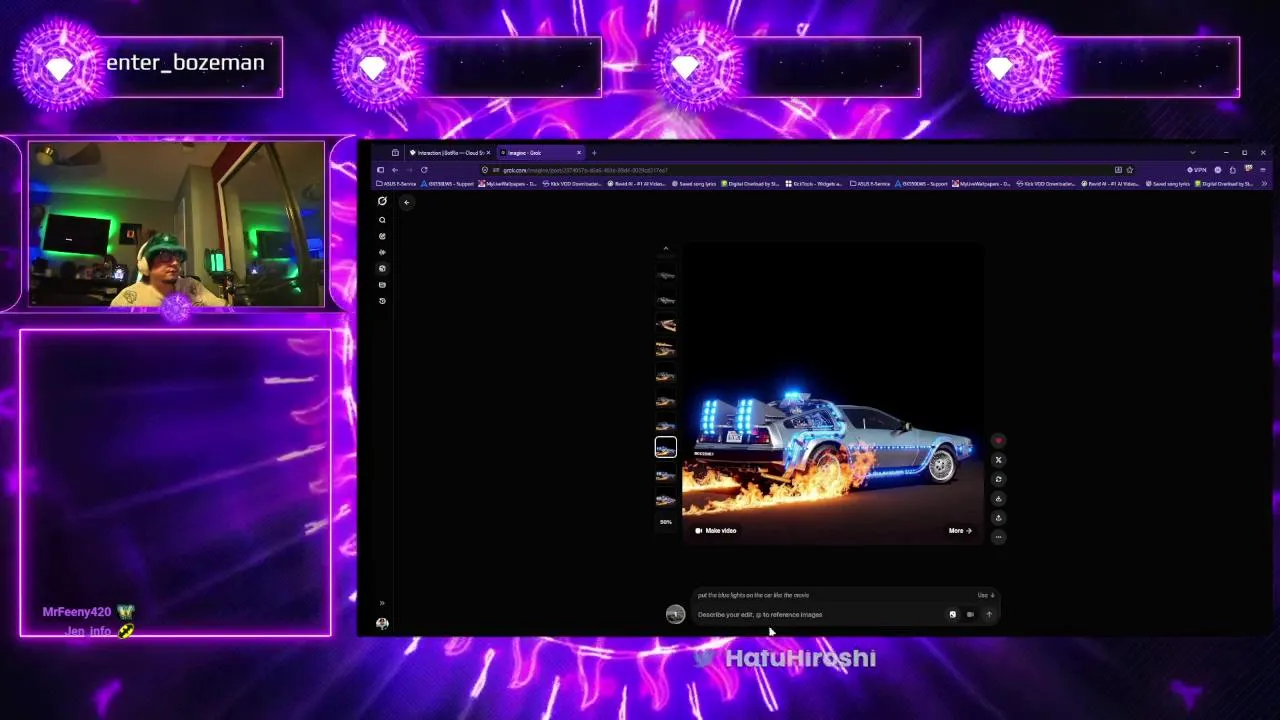Bookmark this page with star icon
Viewport: 1280px width, 720px height.
tap(1130, 170)
